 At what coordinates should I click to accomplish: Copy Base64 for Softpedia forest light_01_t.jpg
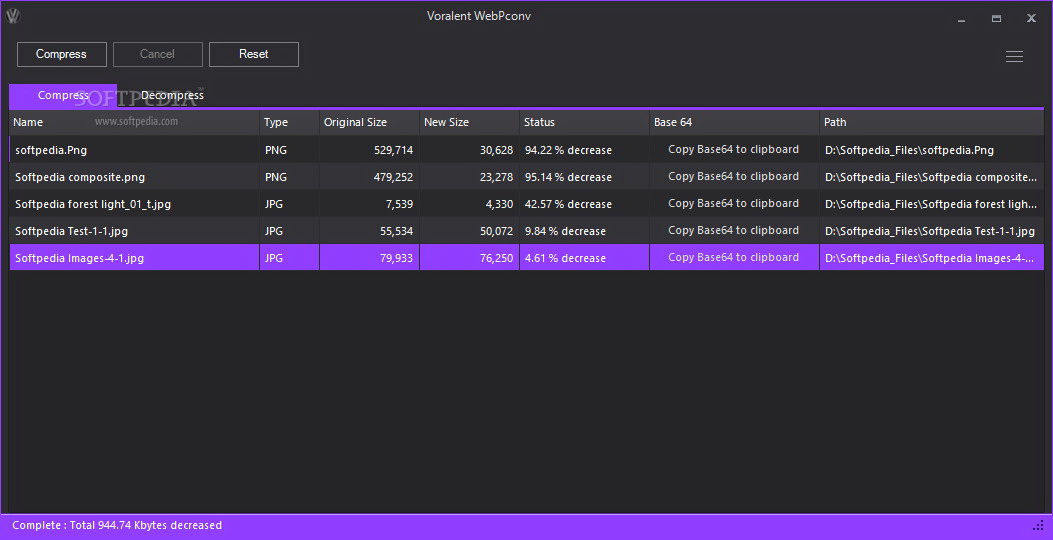(x=733, y=204)
